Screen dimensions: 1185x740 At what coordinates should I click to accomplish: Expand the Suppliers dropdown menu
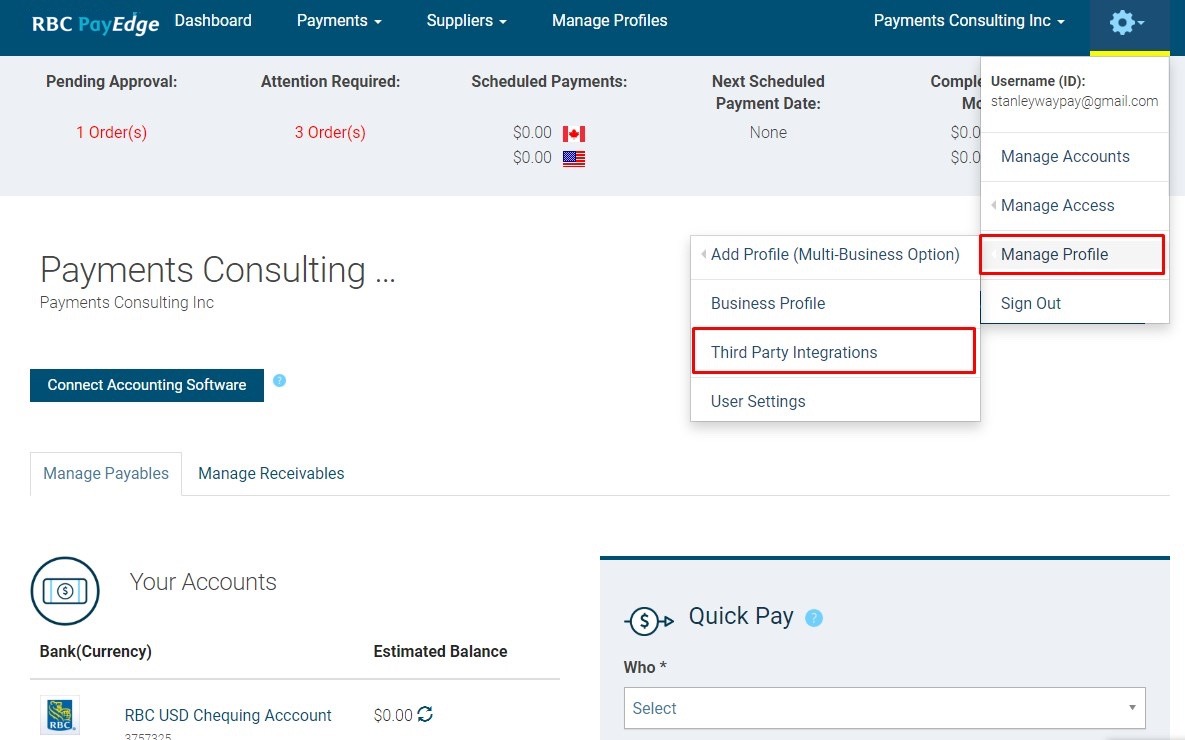[x=466, y=21]
